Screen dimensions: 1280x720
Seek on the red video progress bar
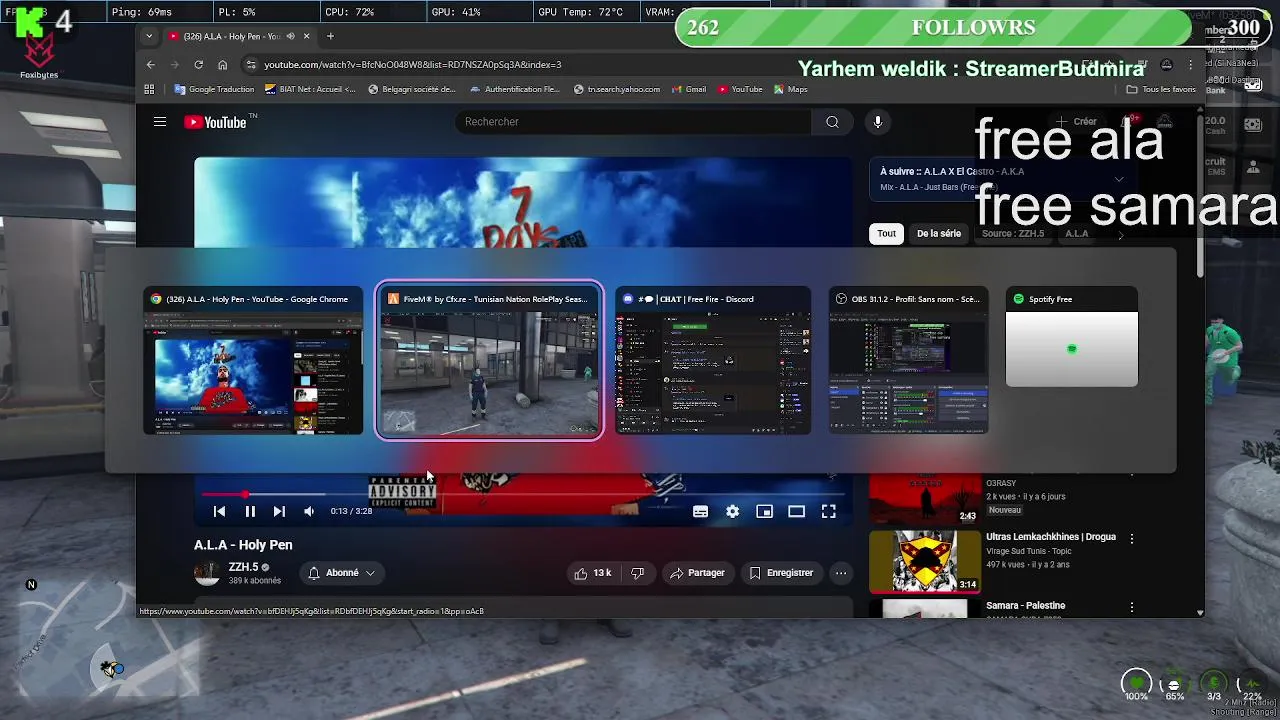pos(523,494)
